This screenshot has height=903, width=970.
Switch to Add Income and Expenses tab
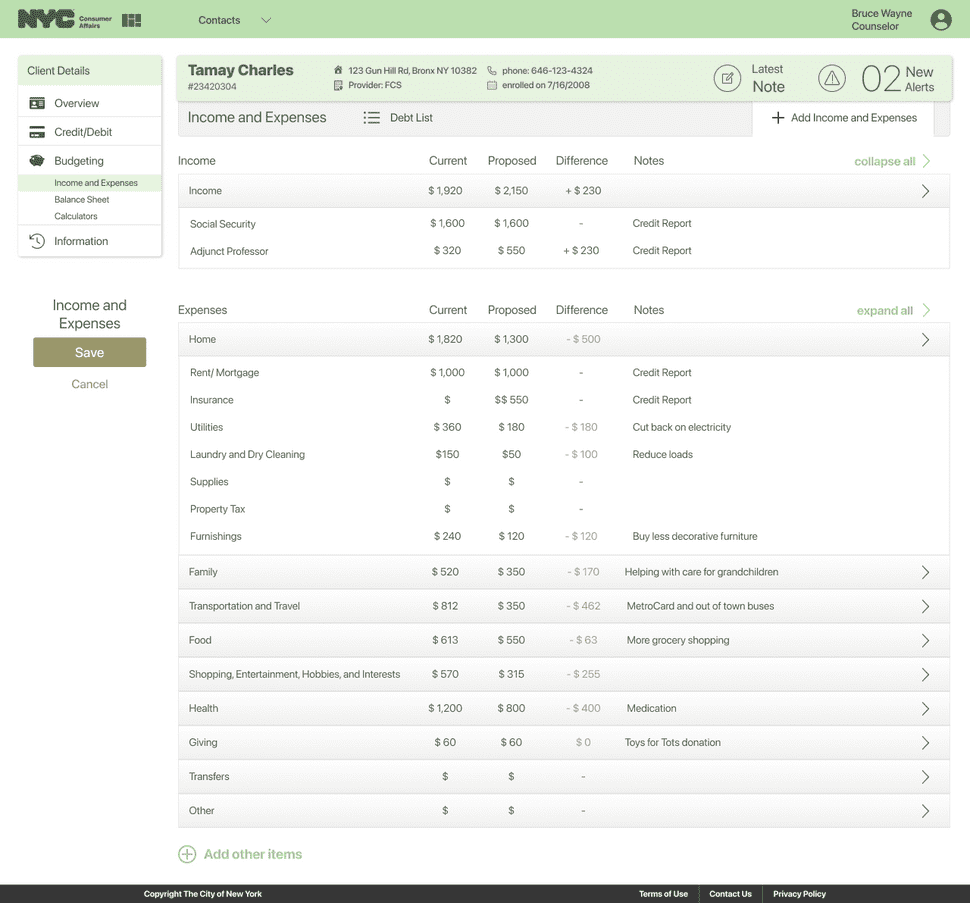click(x=844, y=118)
